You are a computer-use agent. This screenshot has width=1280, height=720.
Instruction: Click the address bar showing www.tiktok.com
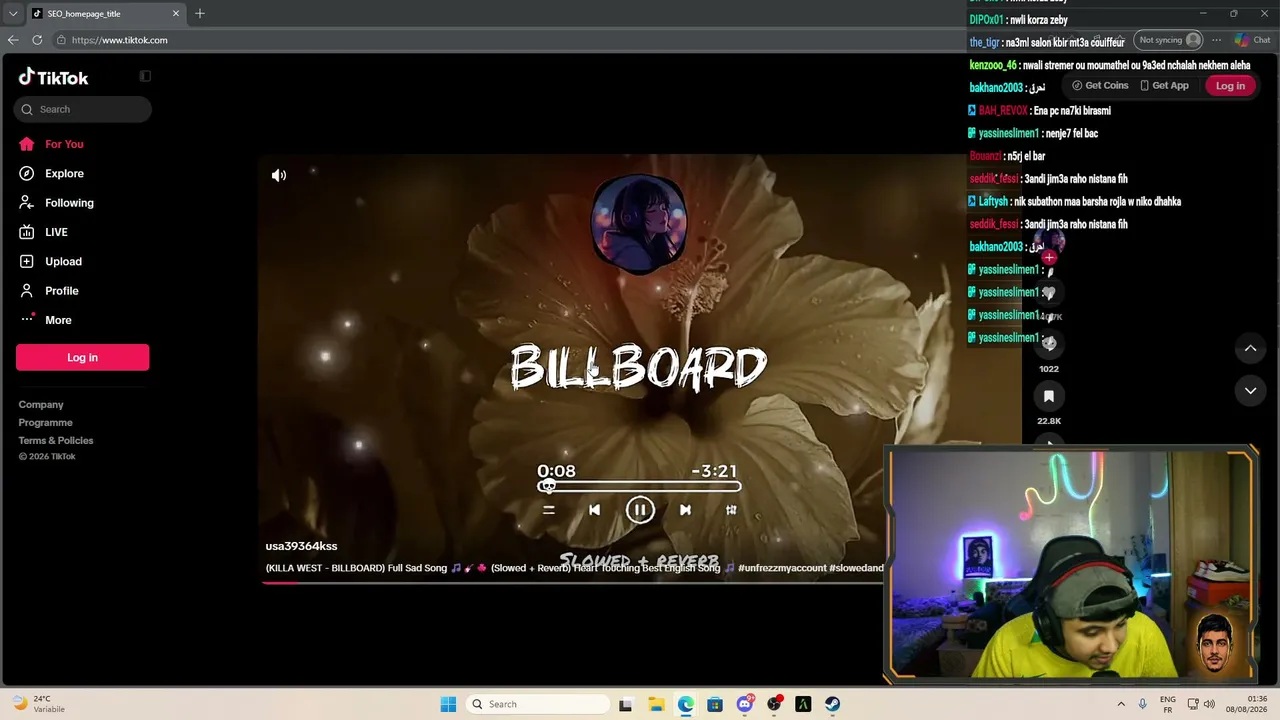[x=510, y=40]
